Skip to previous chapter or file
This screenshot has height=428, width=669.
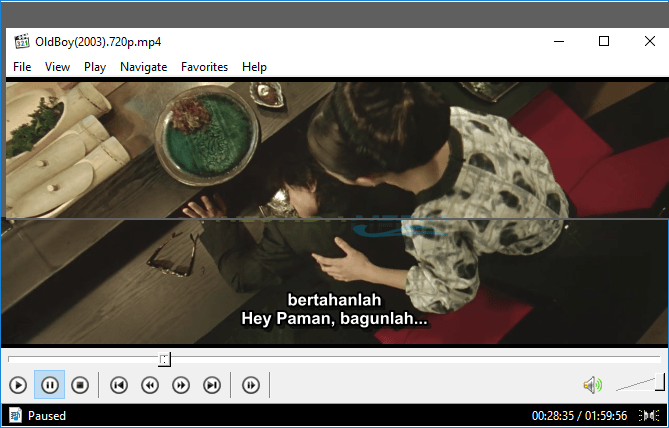pyautogui.click(x=119, y=385)
